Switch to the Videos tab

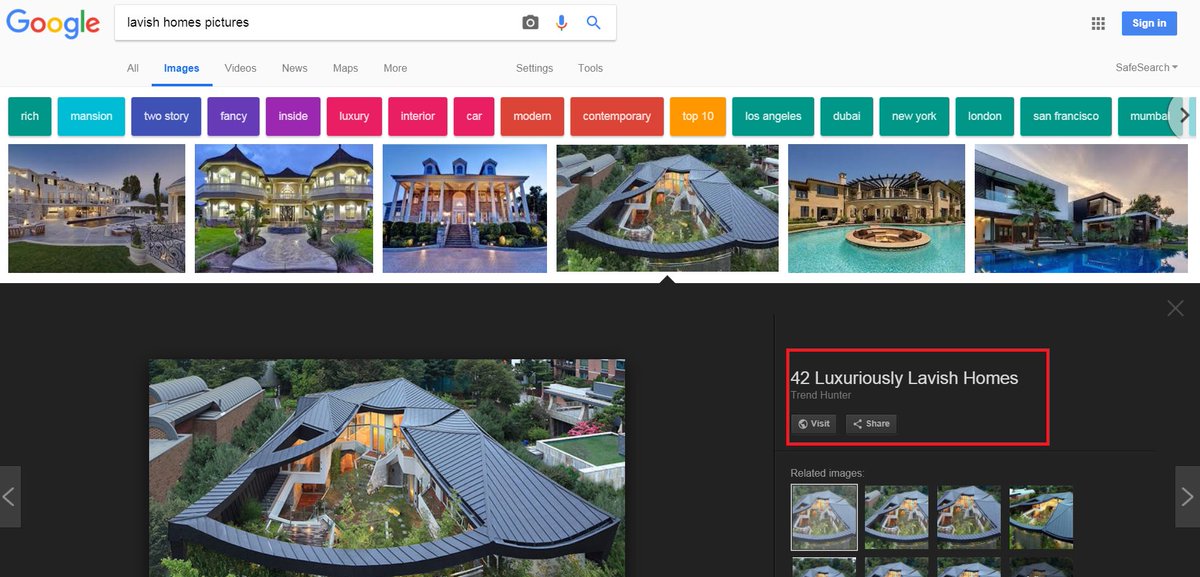(240, 68)
